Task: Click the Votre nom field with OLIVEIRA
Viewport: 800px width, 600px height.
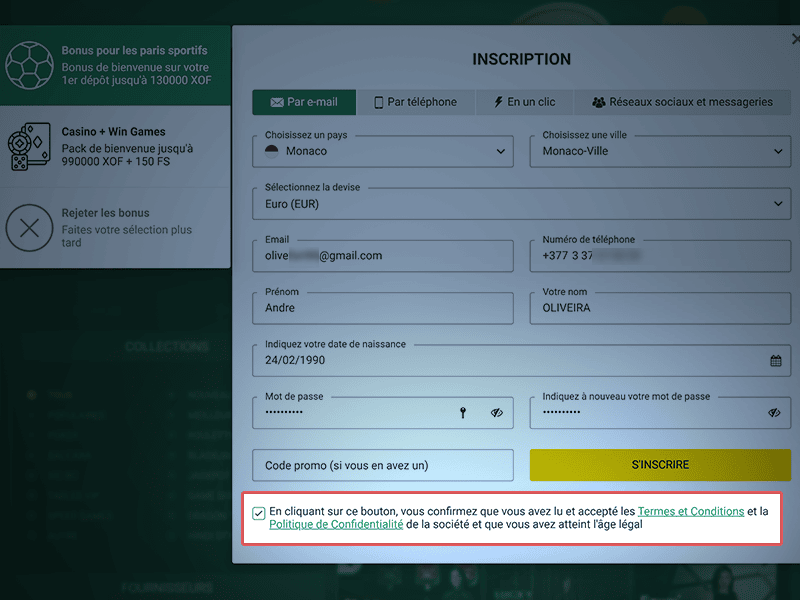Action: (x=660, y=308)
